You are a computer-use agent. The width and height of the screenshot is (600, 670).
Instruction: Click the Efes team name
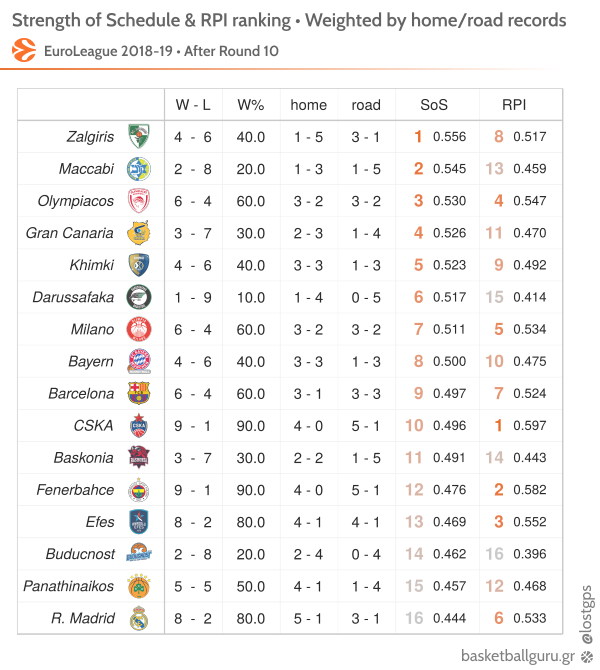[100, 522]
